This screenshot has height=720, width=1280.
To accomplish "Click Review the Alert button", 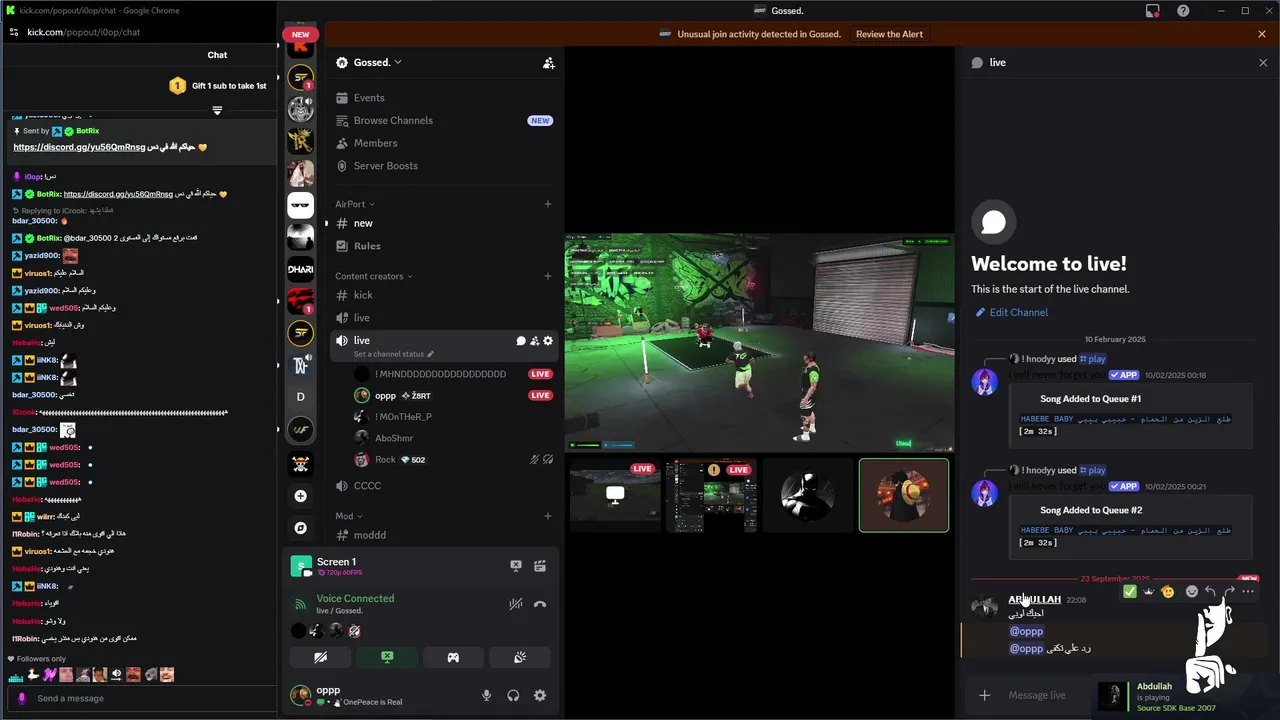I will 889,34.
